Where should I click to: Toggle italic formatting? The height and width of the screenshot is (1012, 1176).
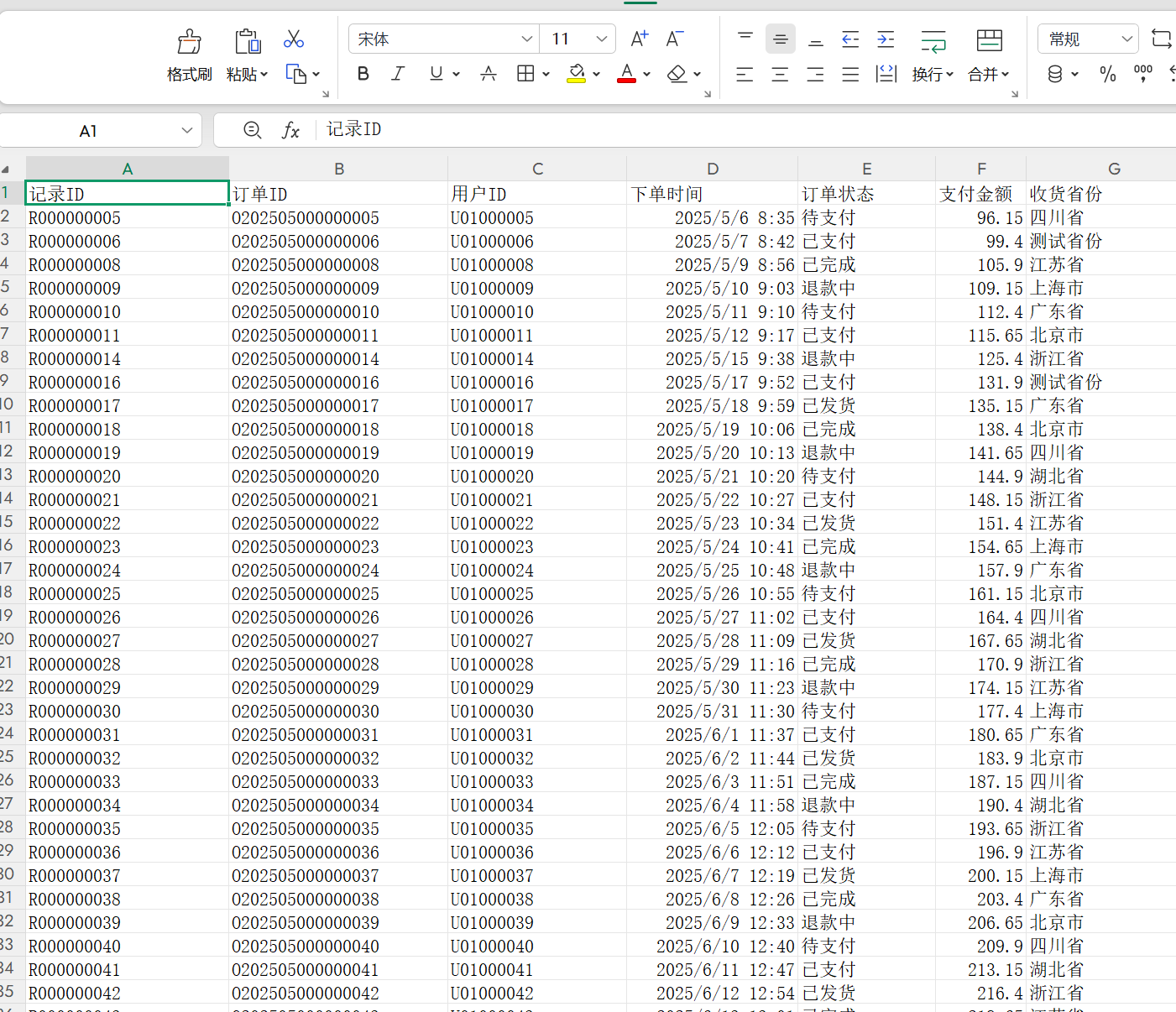(x=399, y=74)
